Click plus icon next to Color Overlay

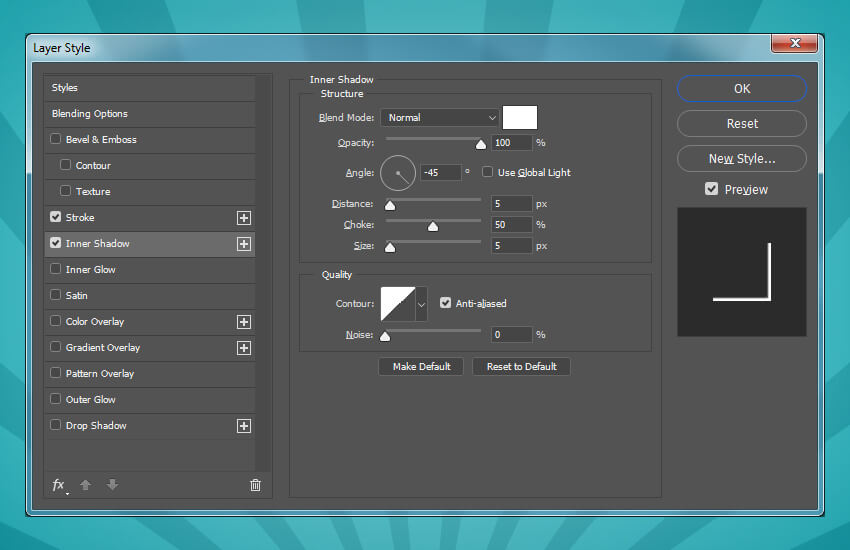pyautogui.click(x=243, y=322)
